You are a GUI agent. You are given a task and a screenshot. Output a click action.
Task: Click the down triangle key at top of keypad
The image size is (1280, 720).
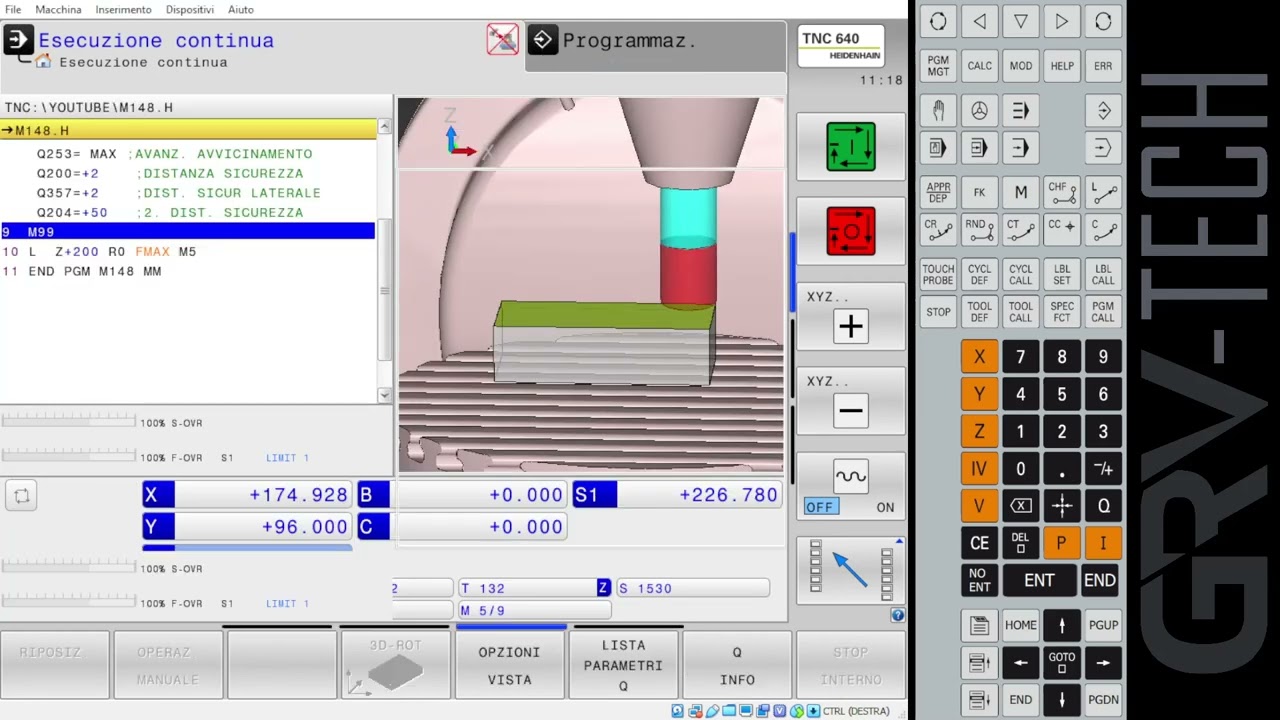pos(1020,21)
